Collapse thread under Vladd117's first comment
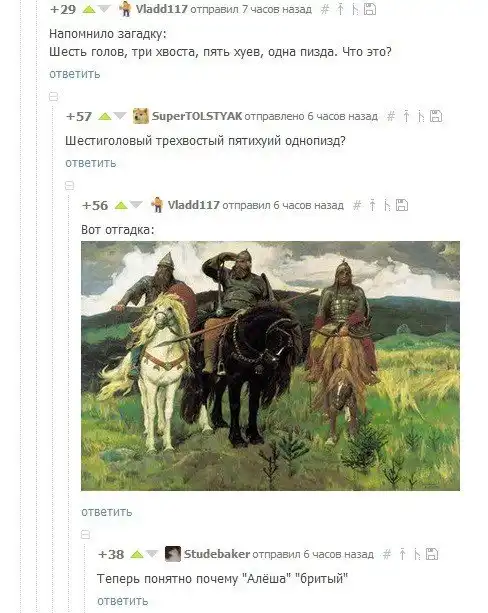This screenshot has width=488, height=613. pyautogui.click(x=54, y=97)
